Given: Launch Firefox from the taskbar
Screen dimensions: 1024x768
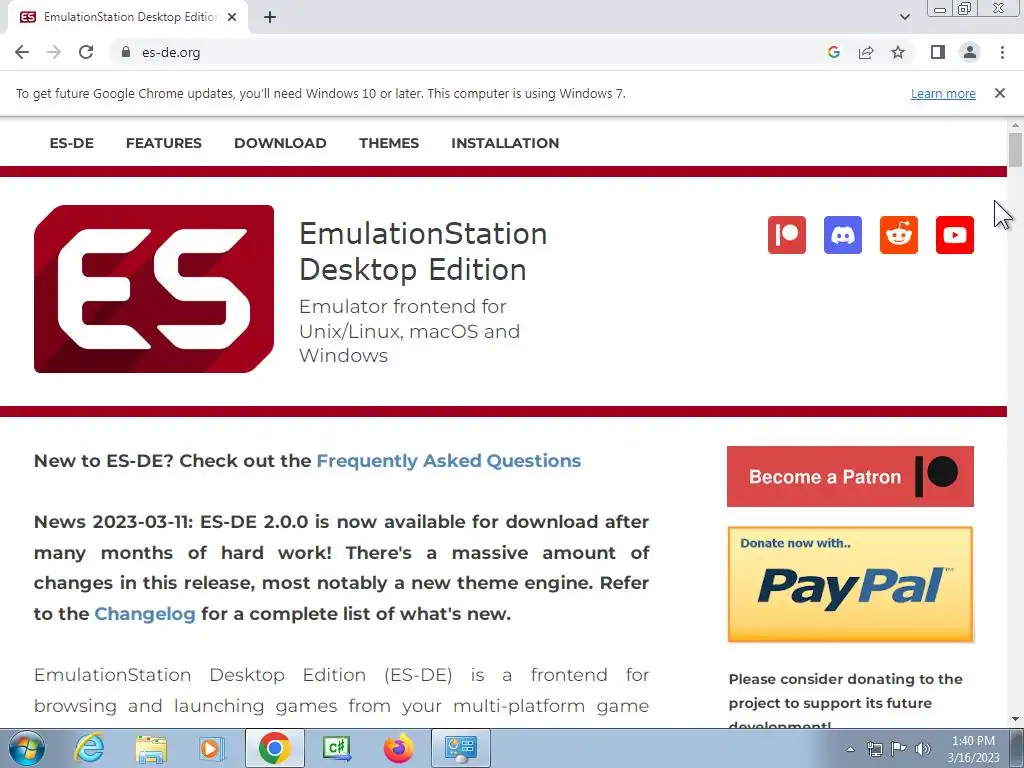Looking at the screenshot, I should point(398,748).
